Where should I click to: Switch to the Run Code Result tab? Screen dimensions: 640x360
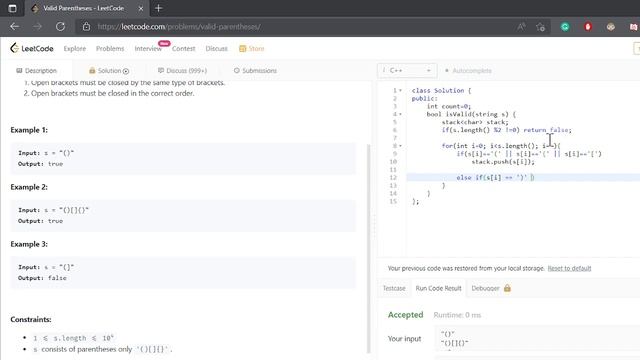click(438, 288)
